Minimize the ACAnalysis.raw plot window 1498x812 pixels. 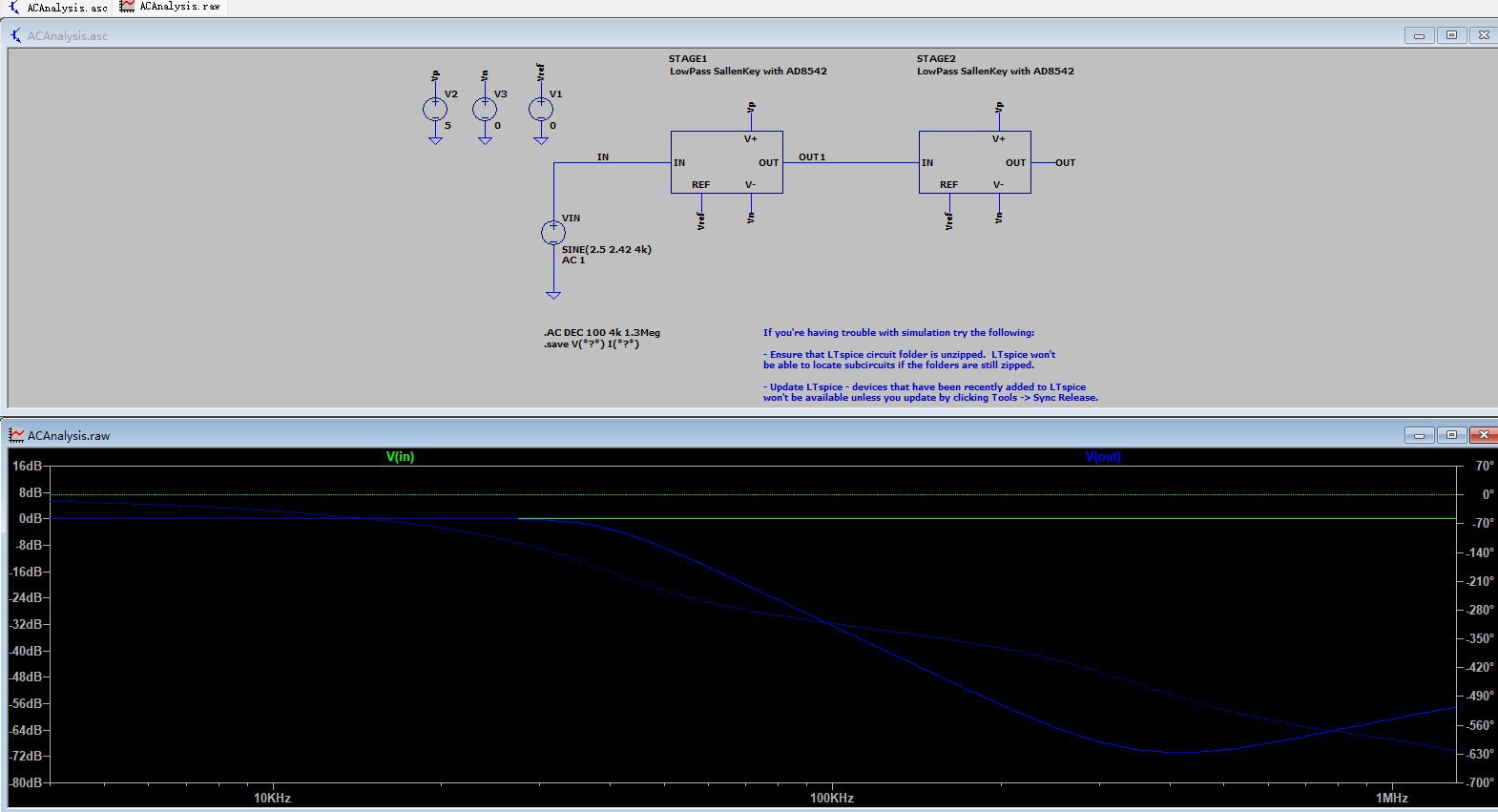1419,435
